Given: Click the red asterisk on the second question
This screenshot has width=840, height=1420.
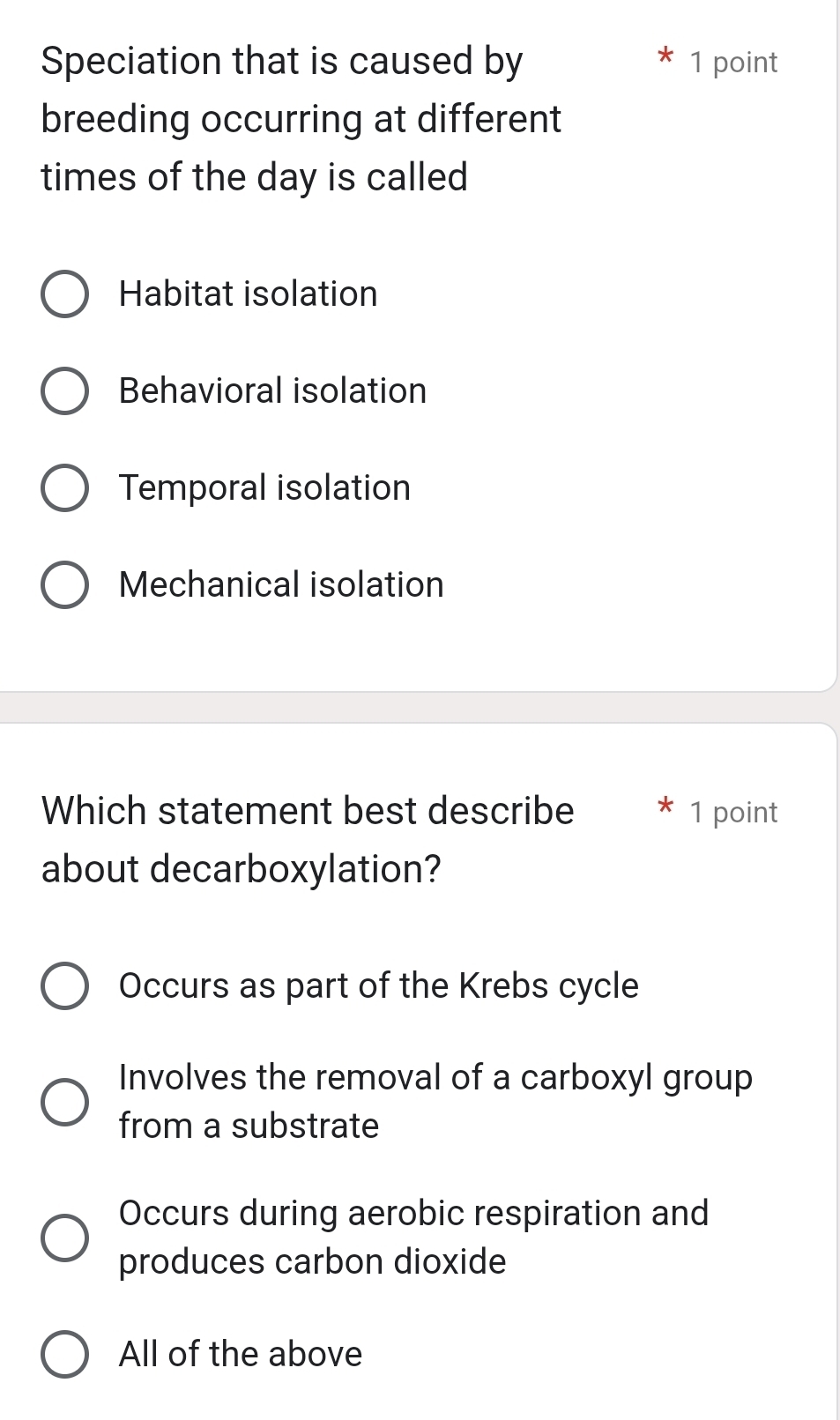Looking at the screenshot, I should 665,809.
